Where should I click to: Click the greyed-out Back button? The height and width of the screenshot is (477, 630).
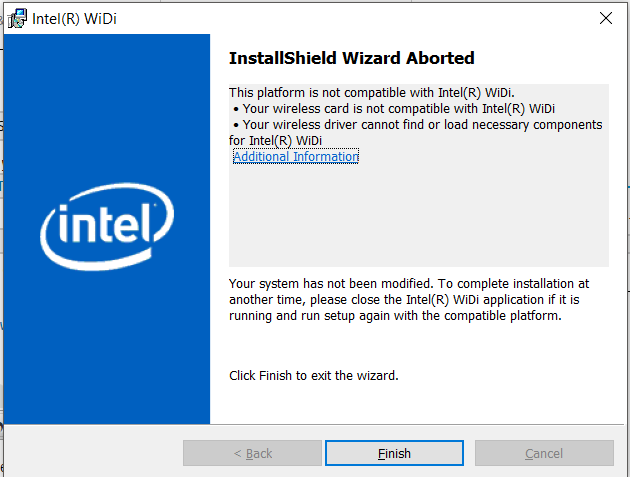pyautogui.click(x=252, y=453)
